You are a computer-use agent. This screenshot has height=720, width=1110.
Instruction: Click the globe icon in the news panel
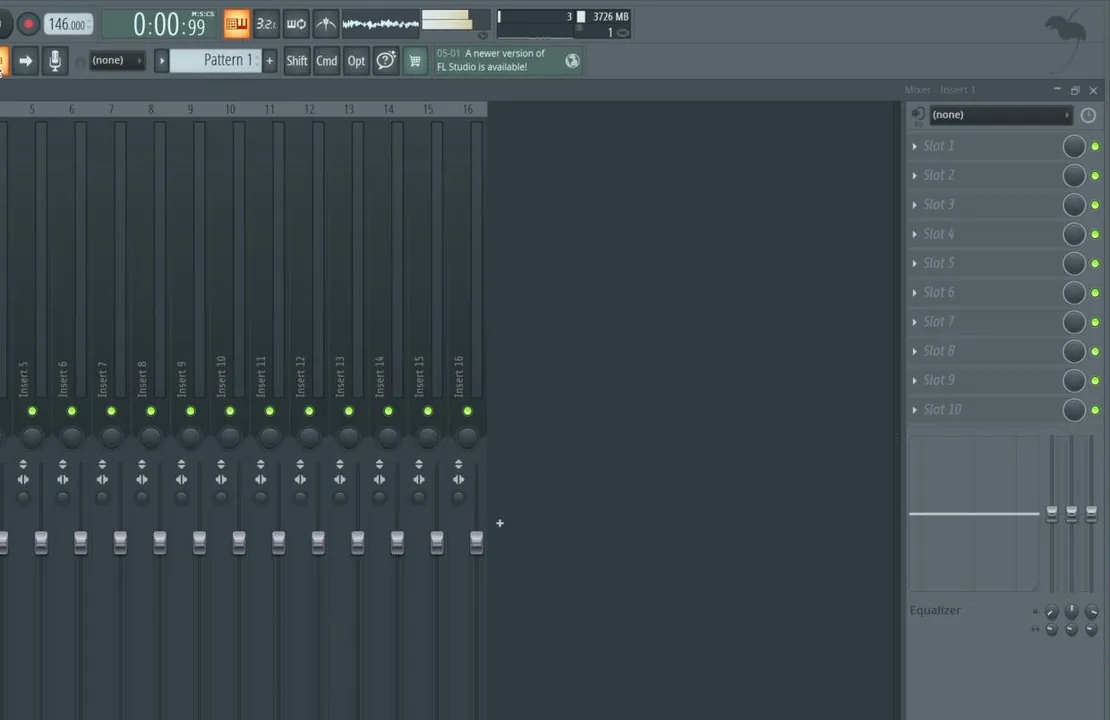[572, 61]
